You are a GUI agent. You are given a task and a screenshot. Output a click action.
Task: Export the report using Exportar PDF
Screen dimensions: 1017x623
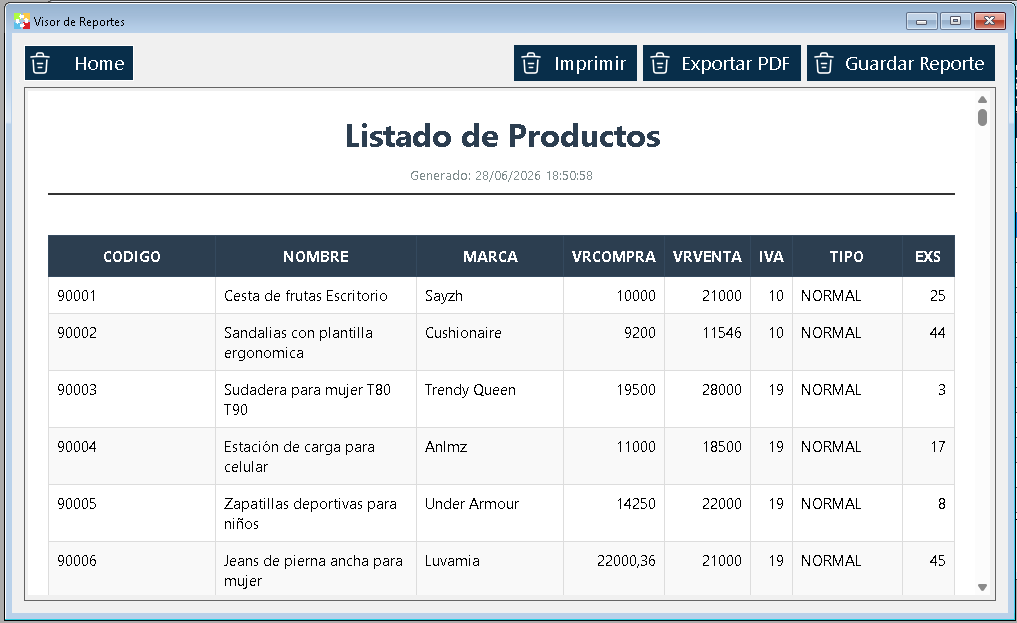coord(722,63)
